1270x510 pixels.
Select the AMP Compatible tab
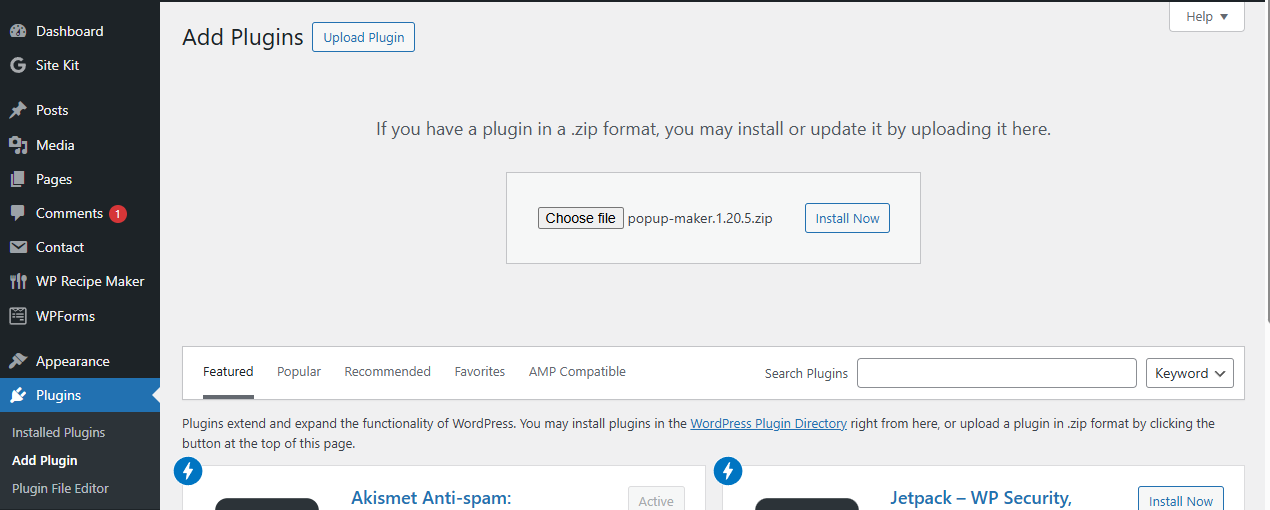coord(577,371)
